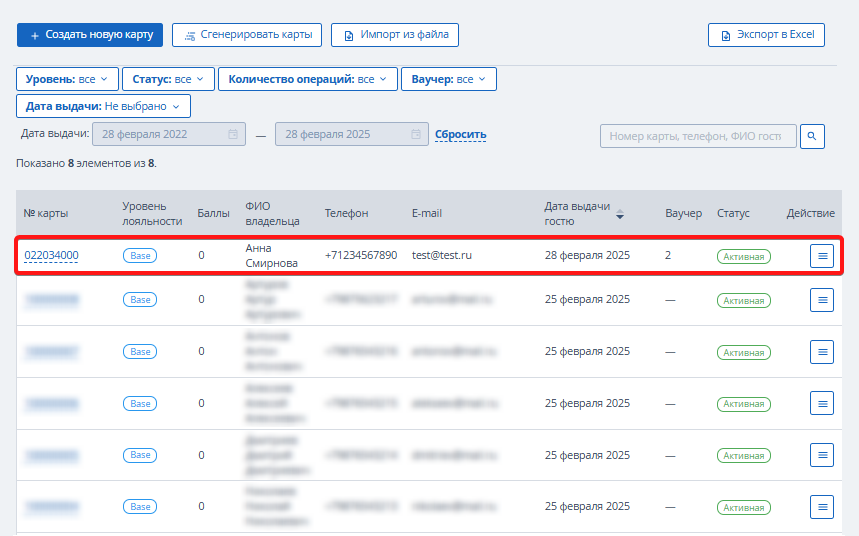Click Импорт из файла button
Image resolution: width=859 pixels, height=536 pixels.
coord(395,35)
